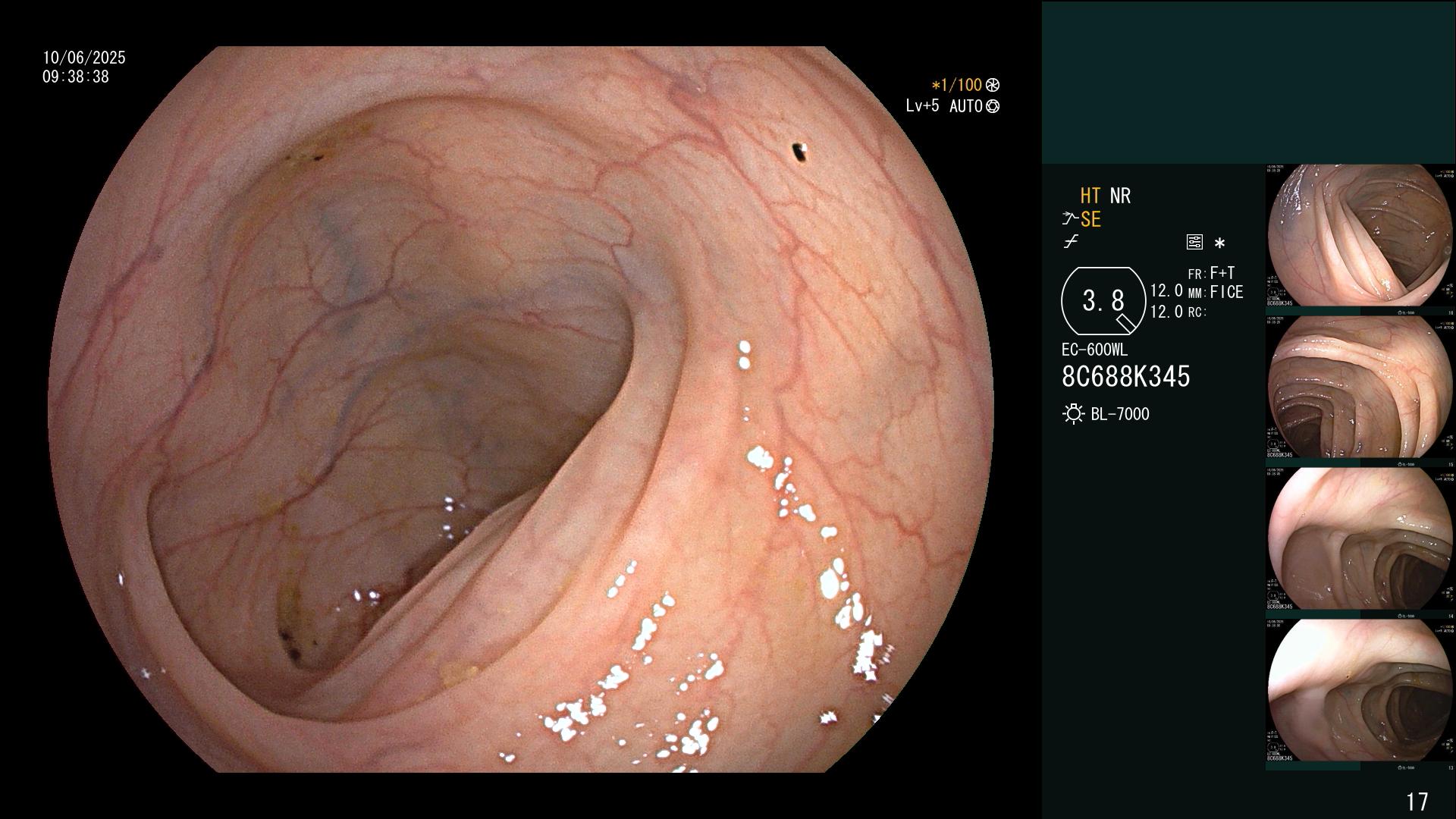This screenshot has height=819, width=1456.
Task: Click the MM: FICE mode setting
Action: [x=1216, y=292]
